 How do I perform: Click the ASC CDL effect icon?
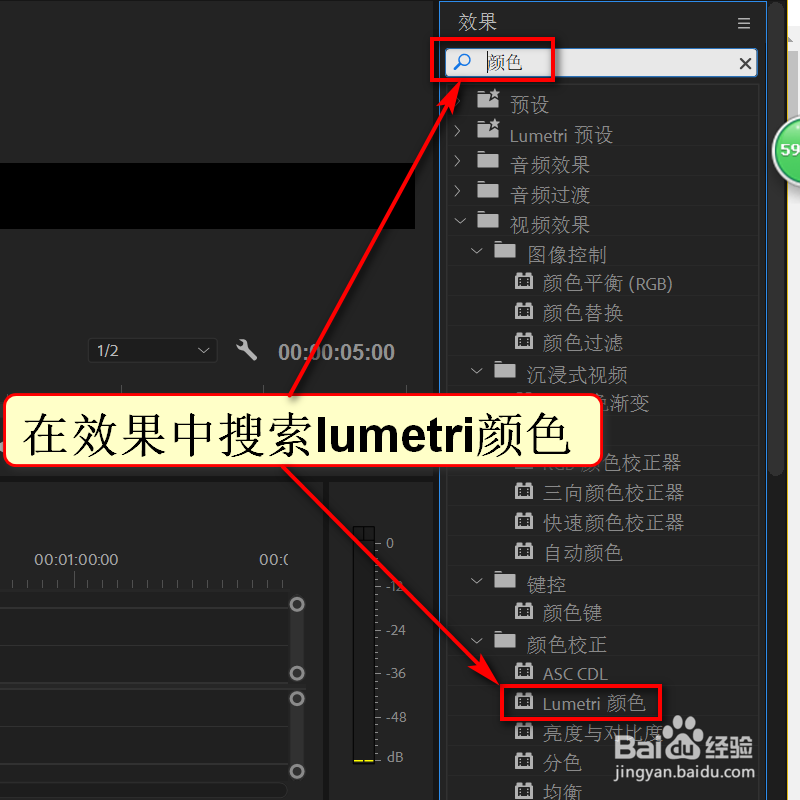click(524, 671)
